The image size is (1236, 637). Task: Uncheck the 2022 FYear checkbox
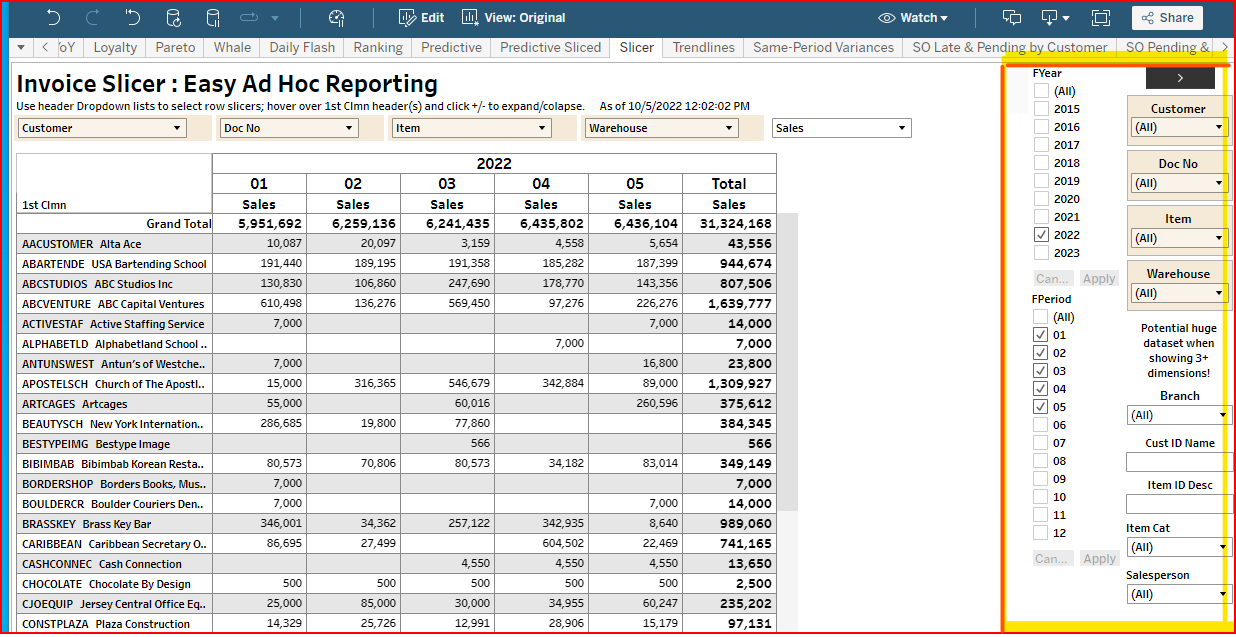pos(1042,235)
